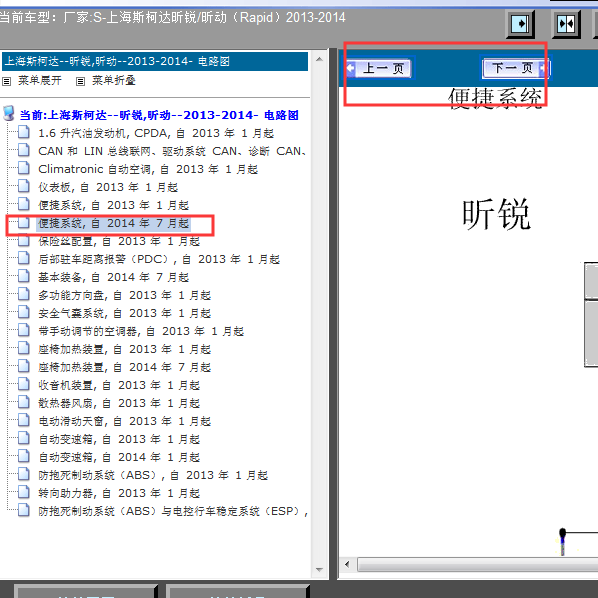Viewport: 598px width, 598px height.
Task: Open 防抱死制动系统（ABS）与电控行车稳定系统（ESP）entry
Action: tap(172, 511)
